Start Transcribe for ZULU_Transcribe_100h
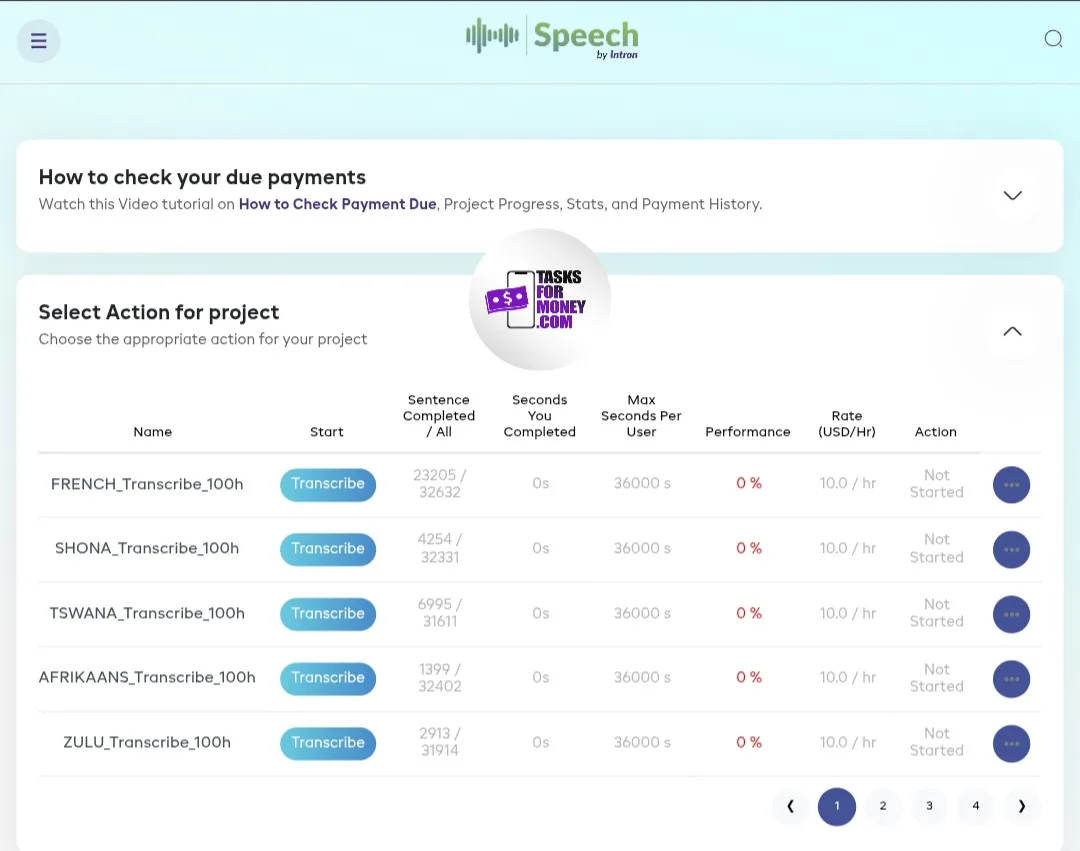Viewport: 1080px width, 851px height. click(x=328, y=743)
